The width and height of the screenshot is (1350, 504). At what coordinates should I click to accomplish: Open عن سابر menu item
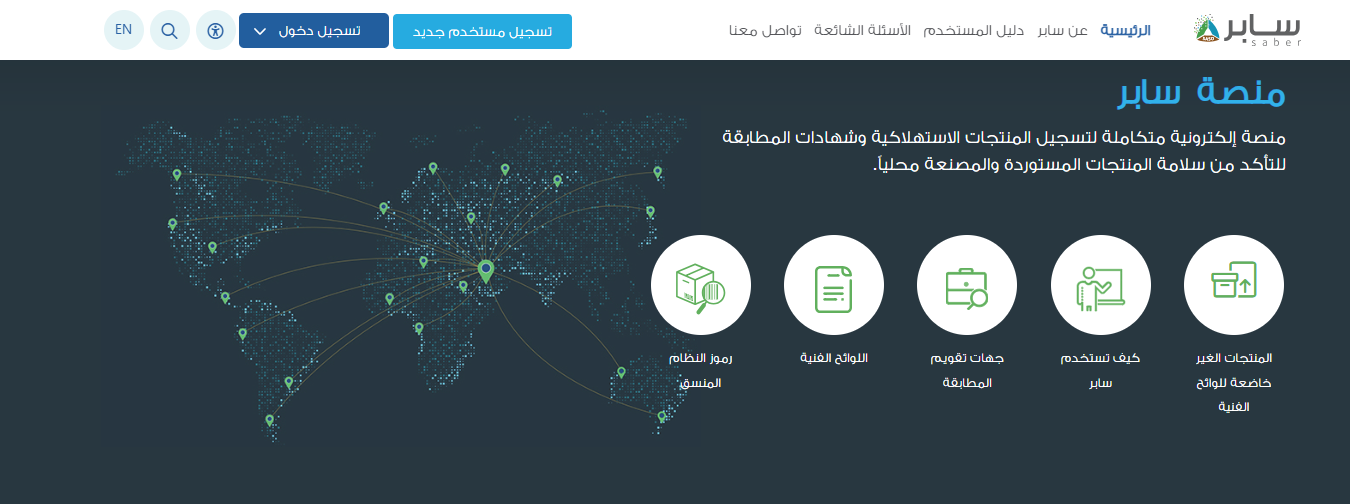point(1064,30)
